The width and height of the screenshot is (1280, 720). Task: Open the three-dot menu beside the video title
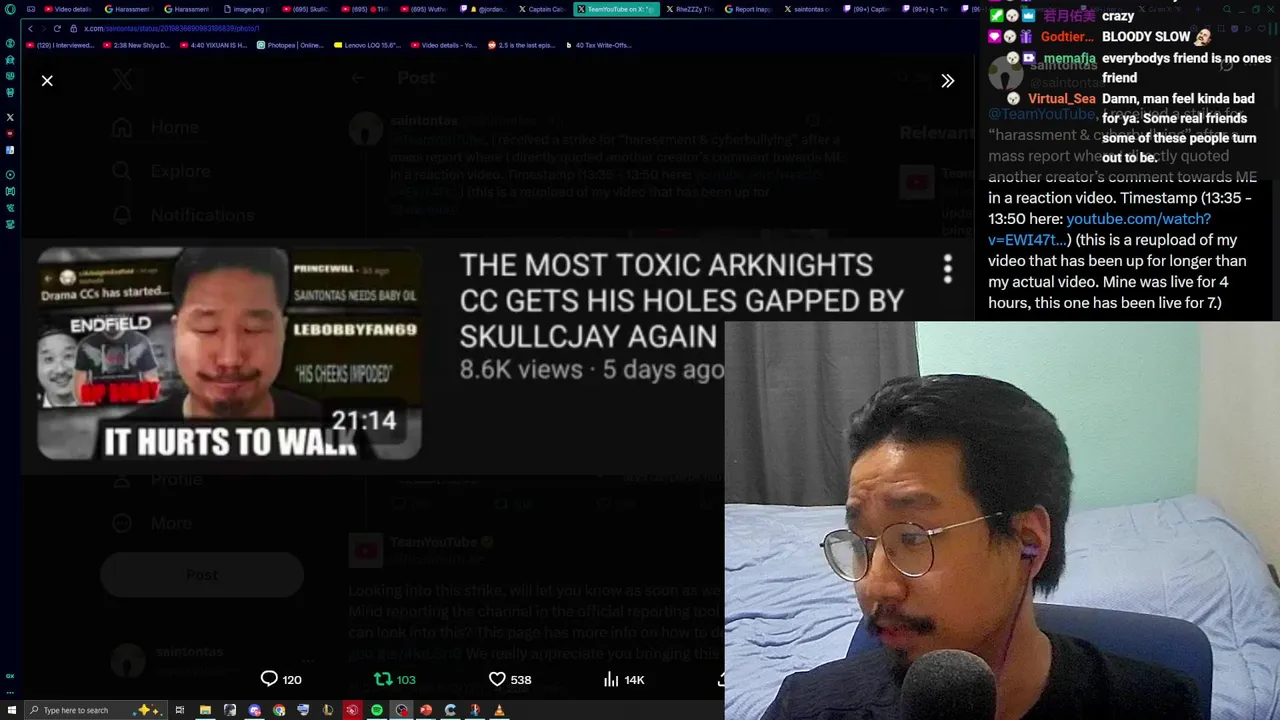tap(947, 268)
